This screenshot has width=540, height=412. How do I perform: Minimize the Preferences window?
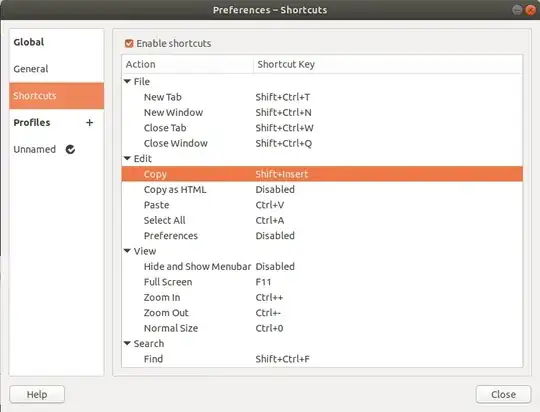point(517,10)
